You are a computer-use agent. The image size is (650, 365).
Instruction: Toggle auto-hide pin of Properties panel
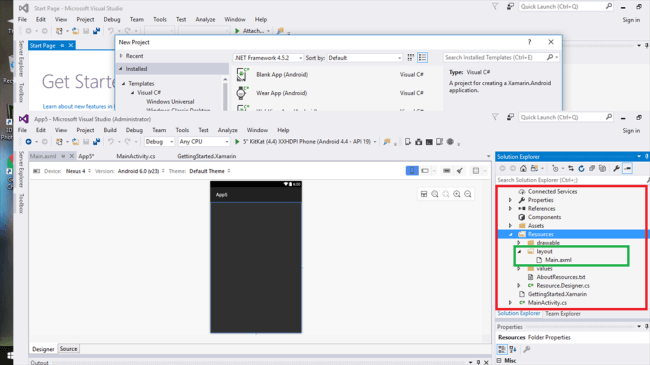pos(646,327)
